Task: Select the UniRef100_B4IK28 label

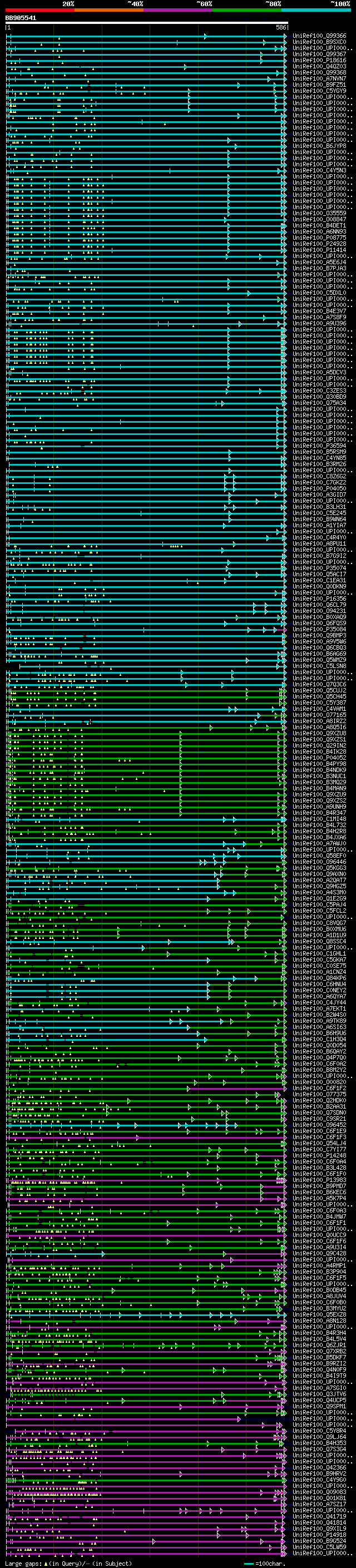Action: [319, 751]
